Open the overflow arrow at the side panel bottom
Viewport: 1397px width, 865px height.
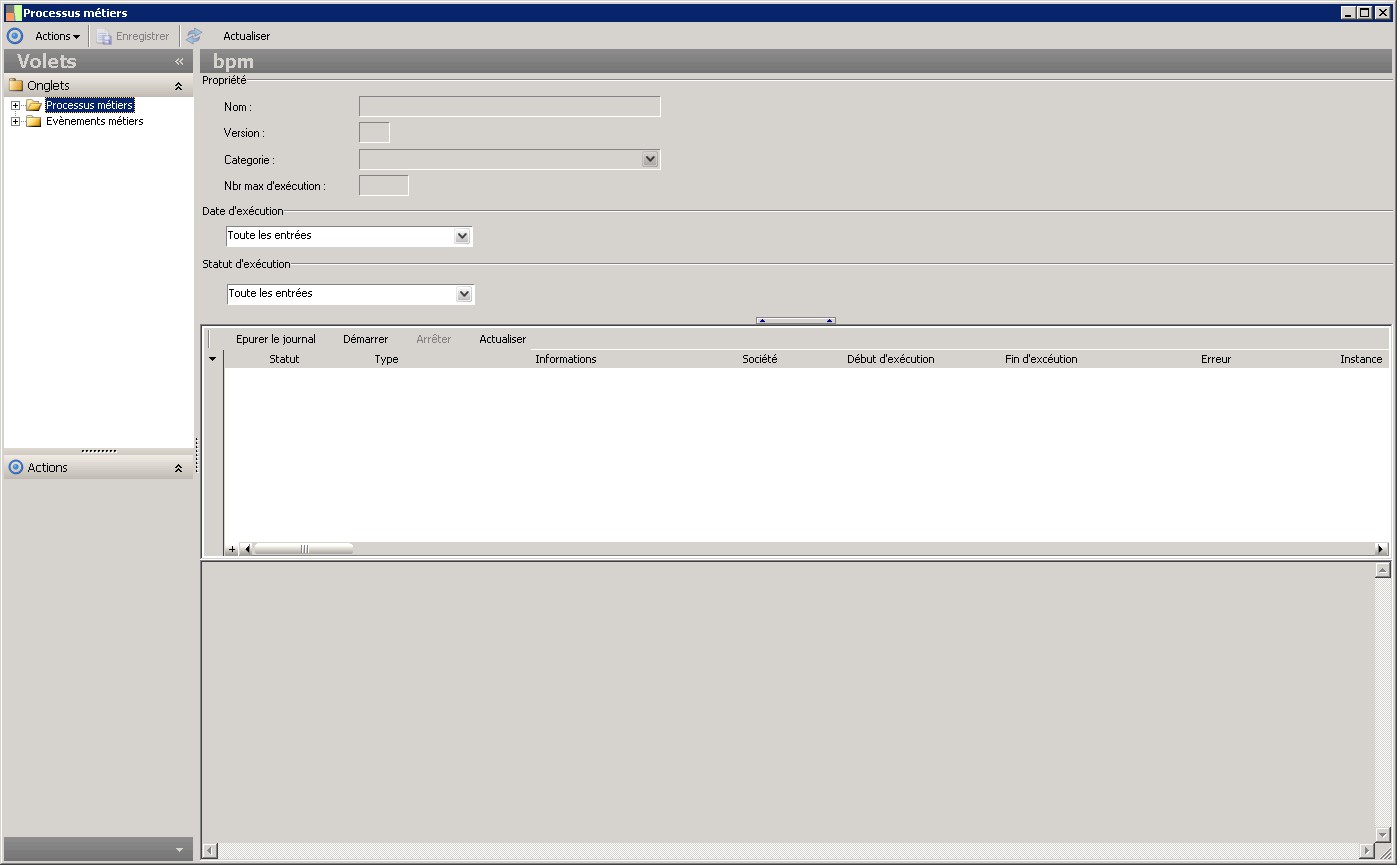pos(179,850)
